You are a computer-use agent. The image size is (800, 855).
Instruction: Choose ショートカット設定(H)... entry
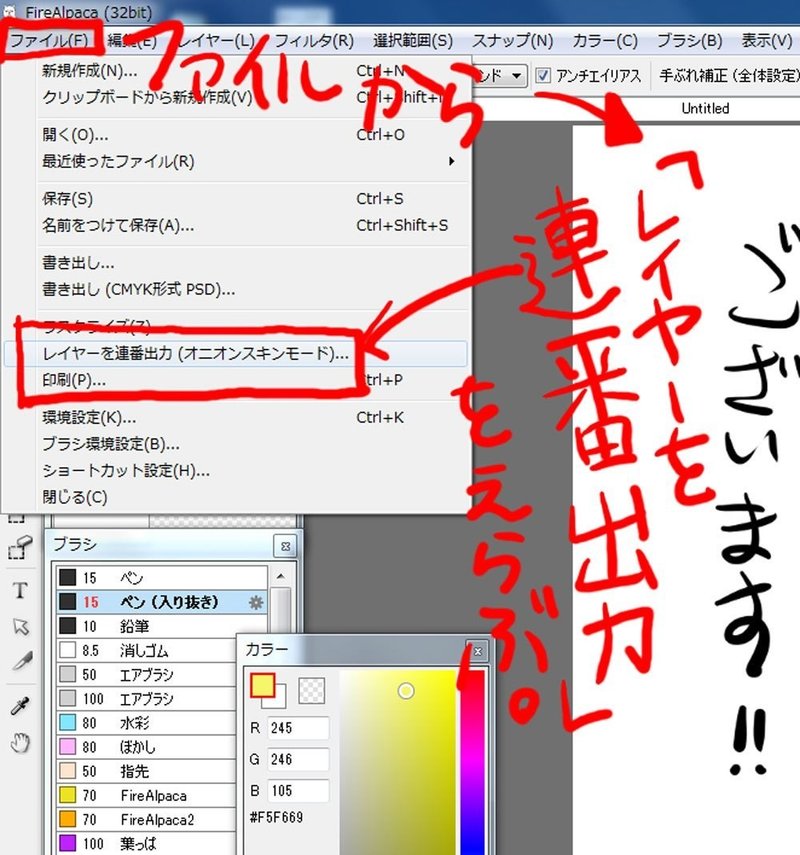(237, 471)
